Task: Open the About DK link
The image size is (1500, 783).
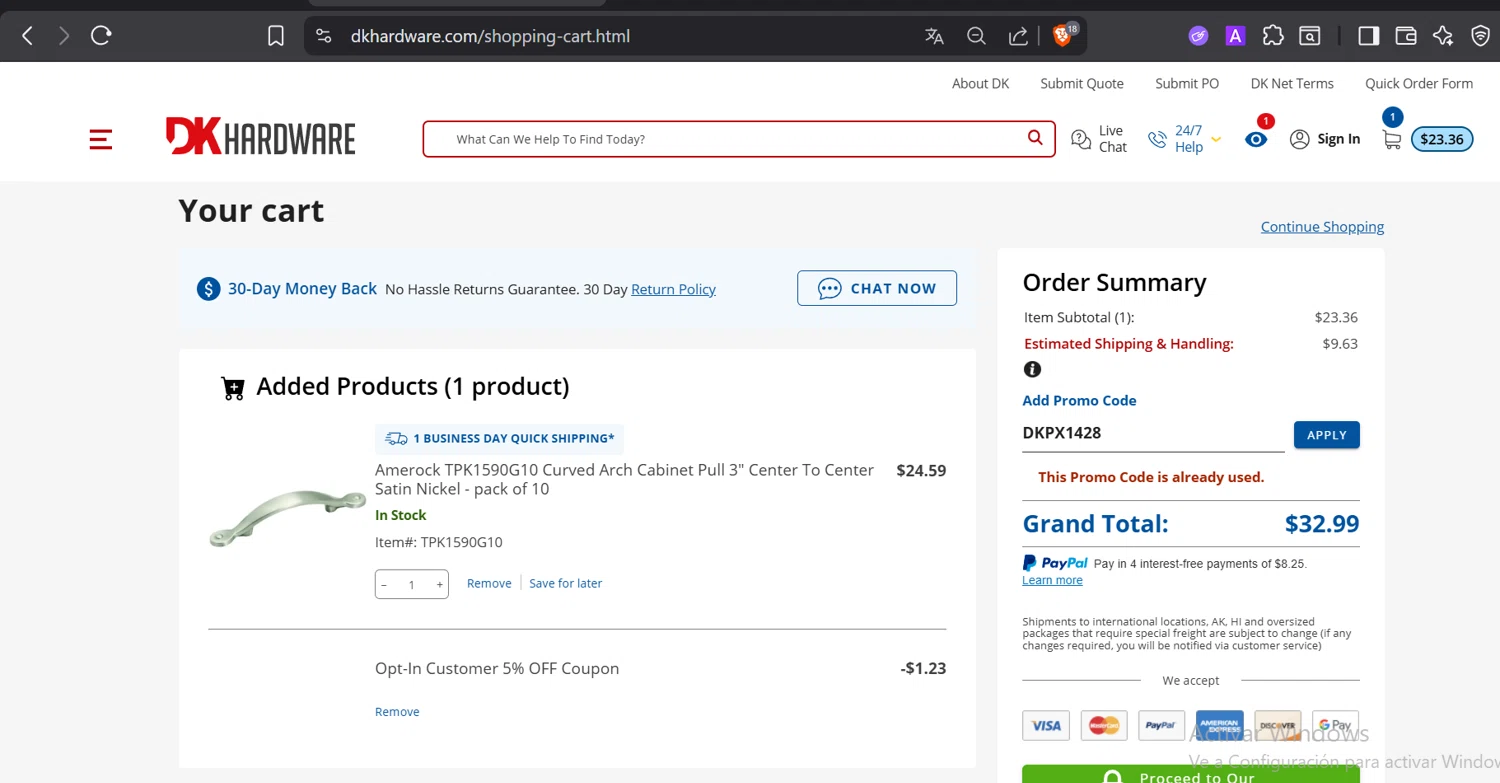Action: point(980,83)
